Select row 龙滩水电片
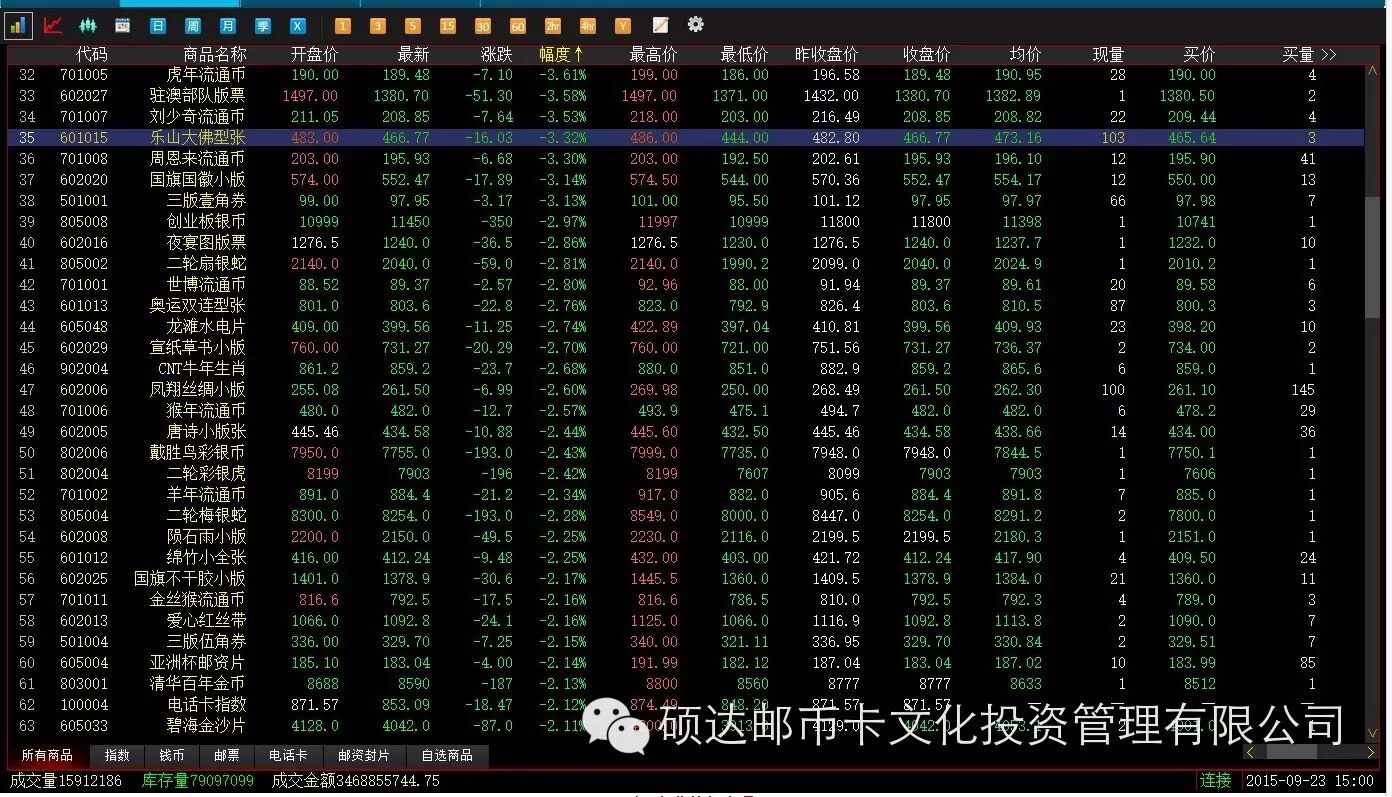Image resolution: width=1392 pixels, height=797 pixels. tap(686, 327)
